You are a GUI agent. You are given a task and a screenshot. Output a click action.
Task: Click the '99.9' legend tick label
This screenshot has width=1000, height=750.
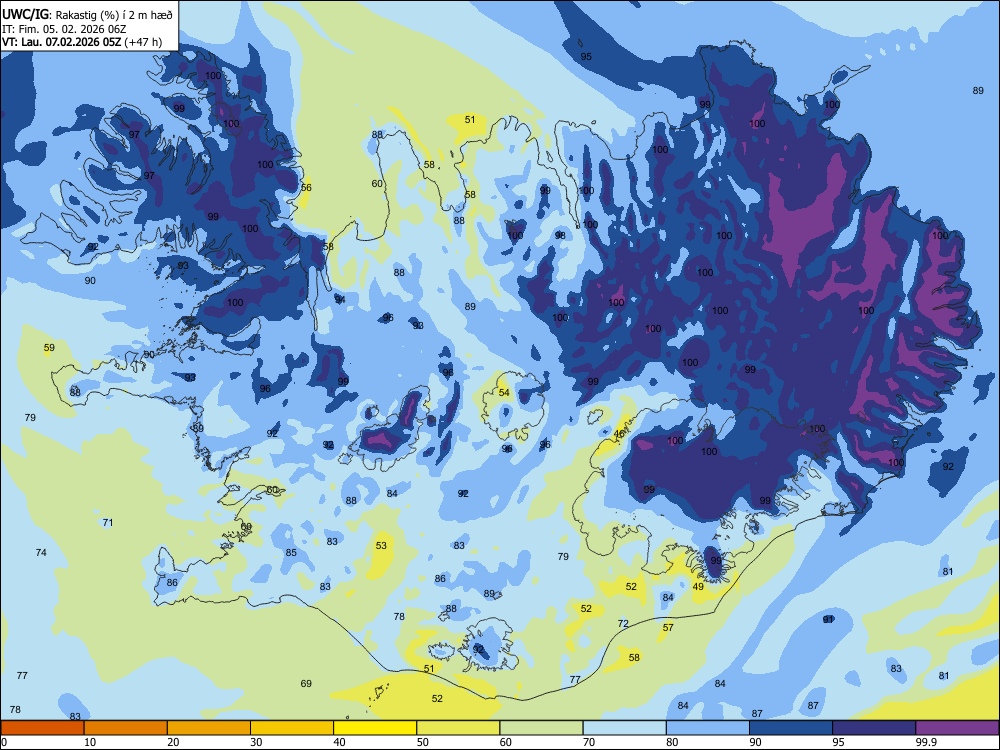925,742
